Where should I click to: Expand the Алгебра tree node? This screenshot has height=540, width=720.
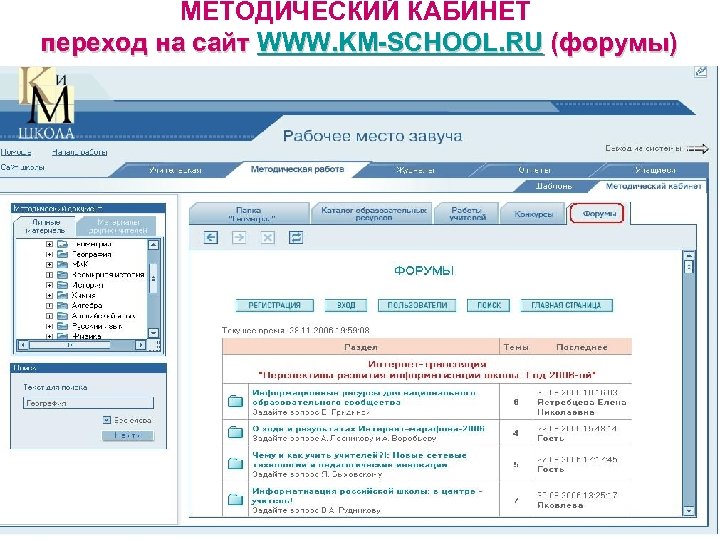coord(49,305)
